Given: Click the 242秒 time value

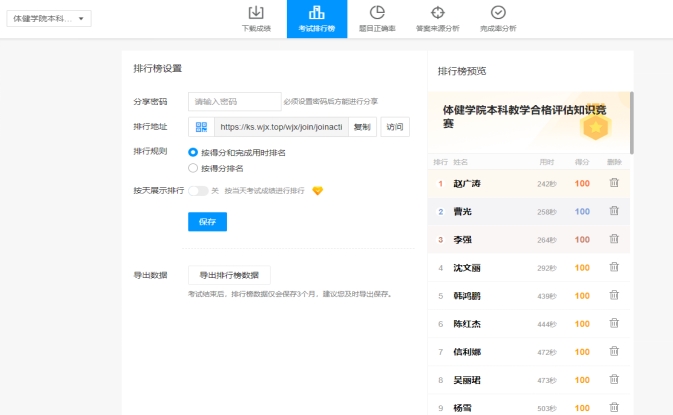Looking at the screenshot, I should 547,184.
